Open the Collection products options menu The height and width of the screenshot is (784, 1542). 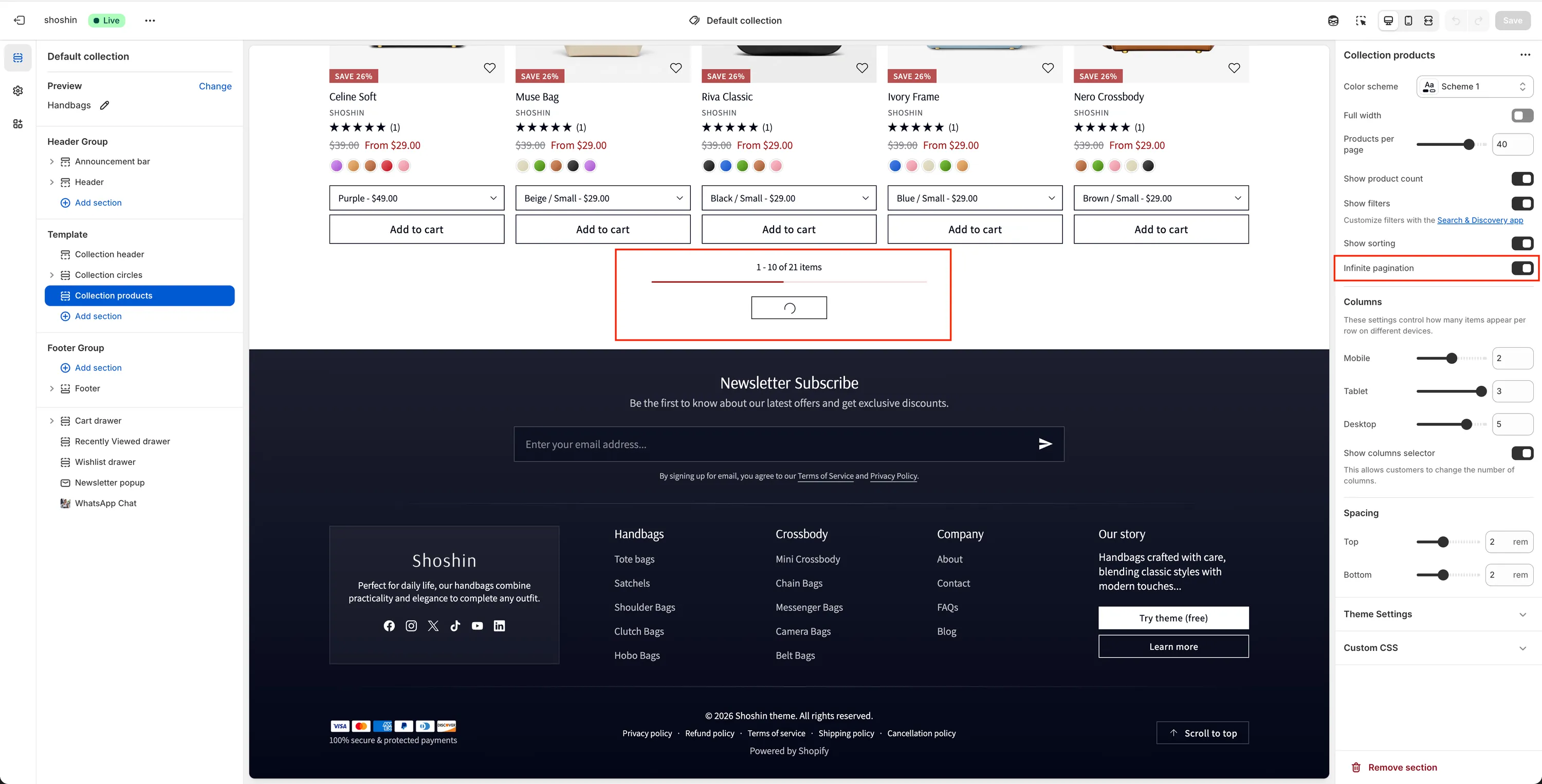click(x=1525, y=54)
